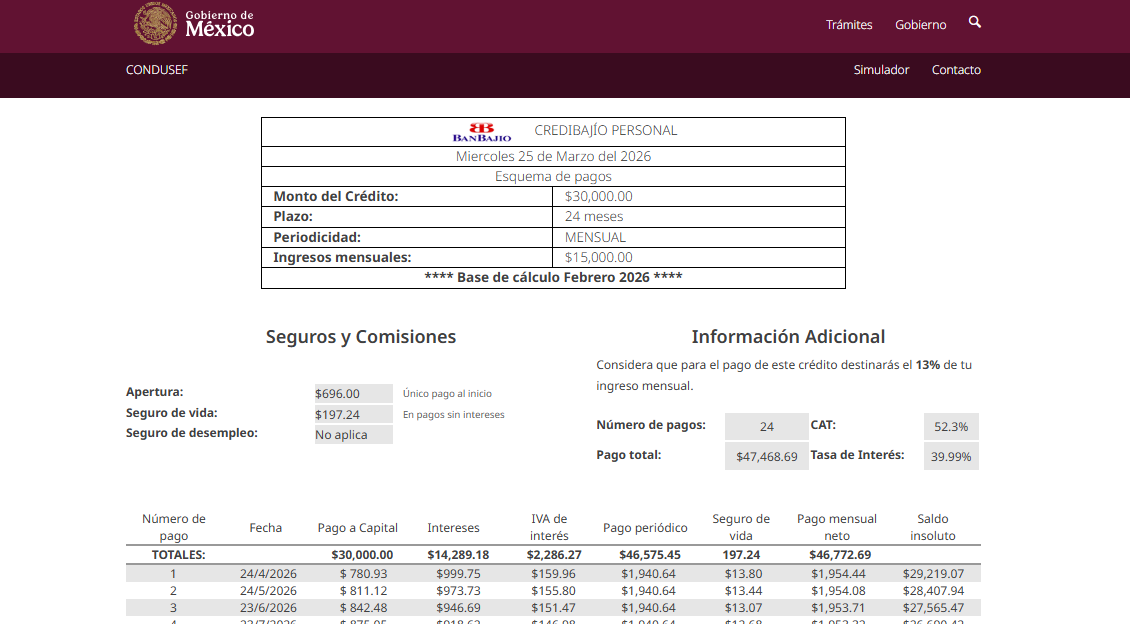
Task: Click the Saldo insoluto column header
Action: pyautogui.click(x=933, y=527)
